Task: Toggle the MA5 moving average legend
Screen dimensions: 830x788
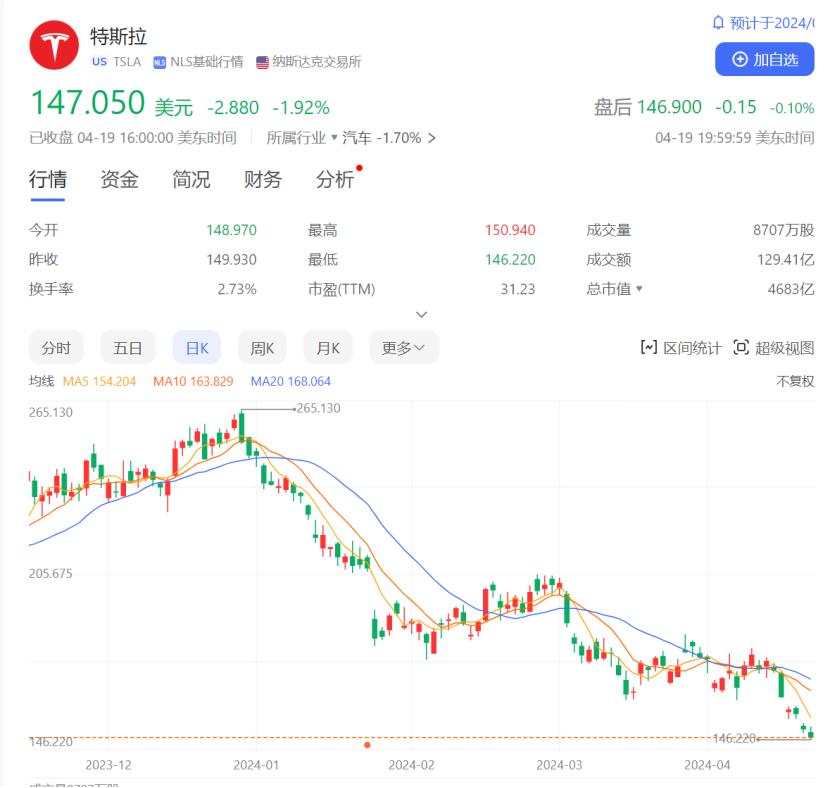Action: [x=100, y=381]
